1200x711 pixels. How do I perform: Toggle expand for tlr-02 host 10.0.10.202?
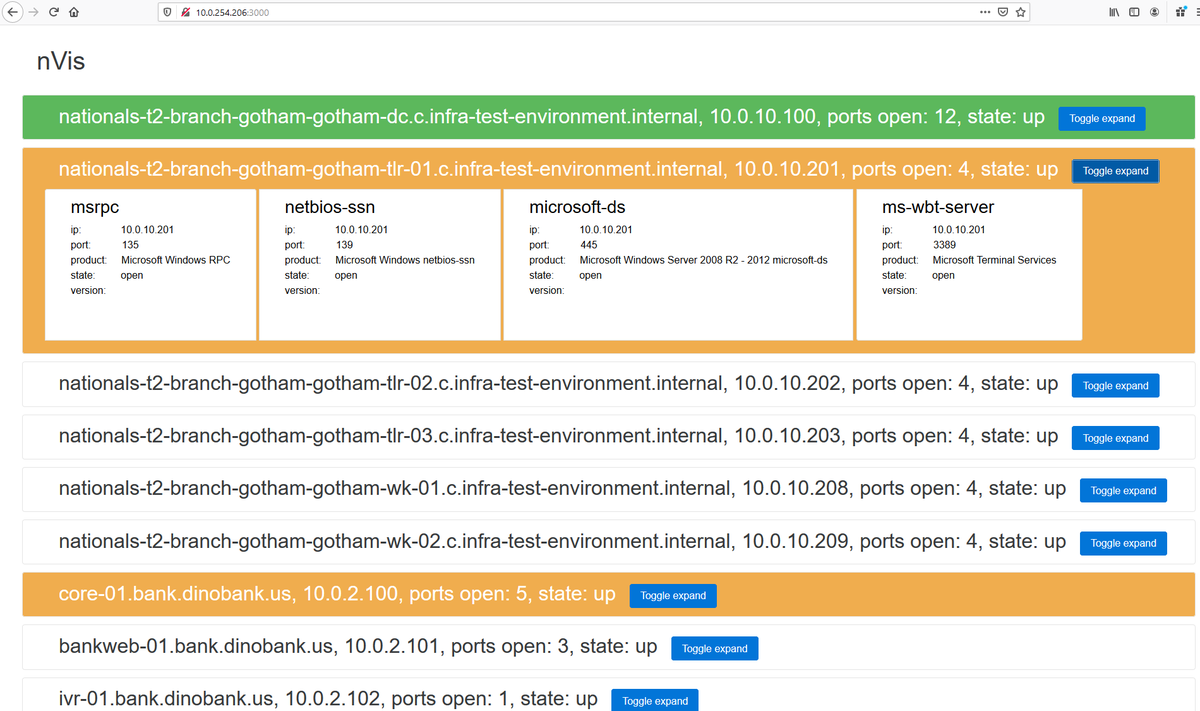pyautogui.click(x=1116, y=385)
